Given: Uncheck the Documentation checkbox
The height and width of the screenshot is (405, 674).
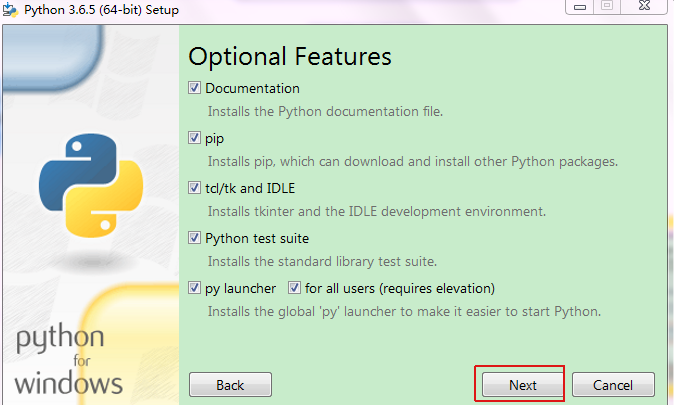Looking at the screenshot, I should tap(194, 88).
